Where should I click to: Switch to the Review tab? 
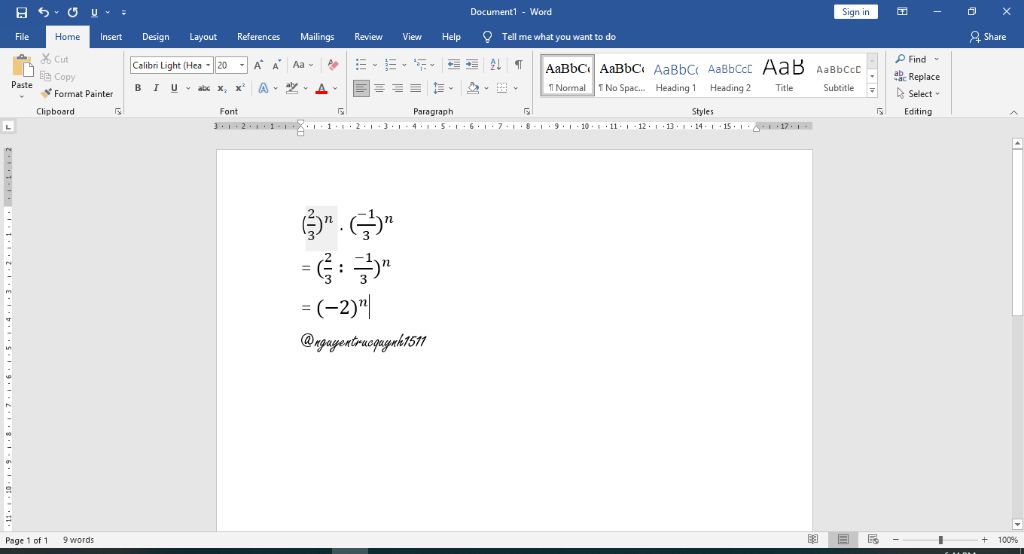pos(368,37)
